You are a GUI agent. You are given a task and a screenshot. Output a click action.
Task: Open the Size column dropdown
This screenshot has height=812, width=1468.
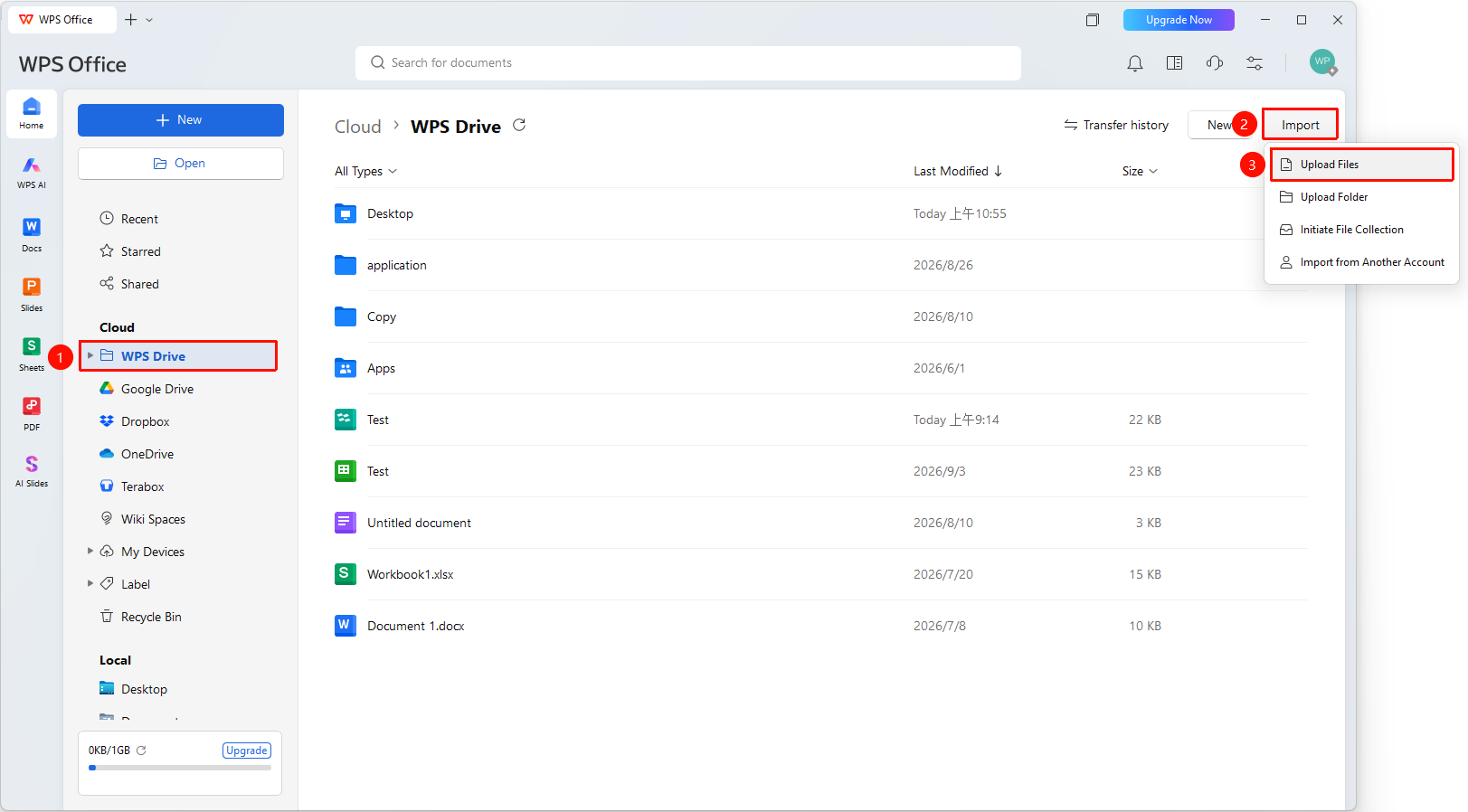pos(1140,171)
